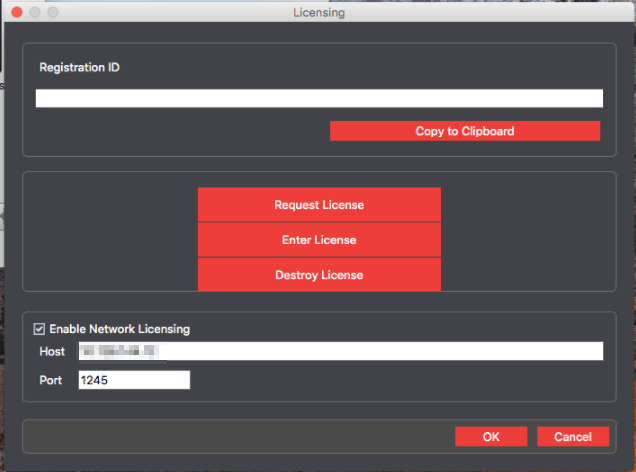Viewport: 636px width, 472px height.
Task: Click the Copy to Clipboard button
Action: tap(464, 131)
